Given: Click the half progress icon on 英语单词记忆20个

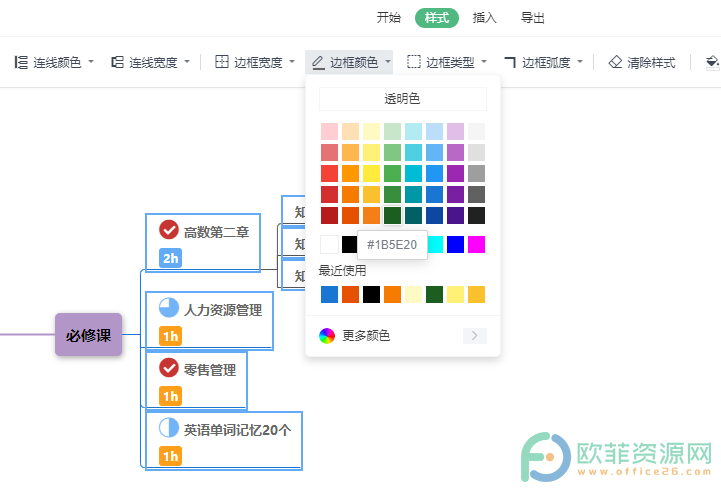Looking at the screenshot, I should click(169, 428).
